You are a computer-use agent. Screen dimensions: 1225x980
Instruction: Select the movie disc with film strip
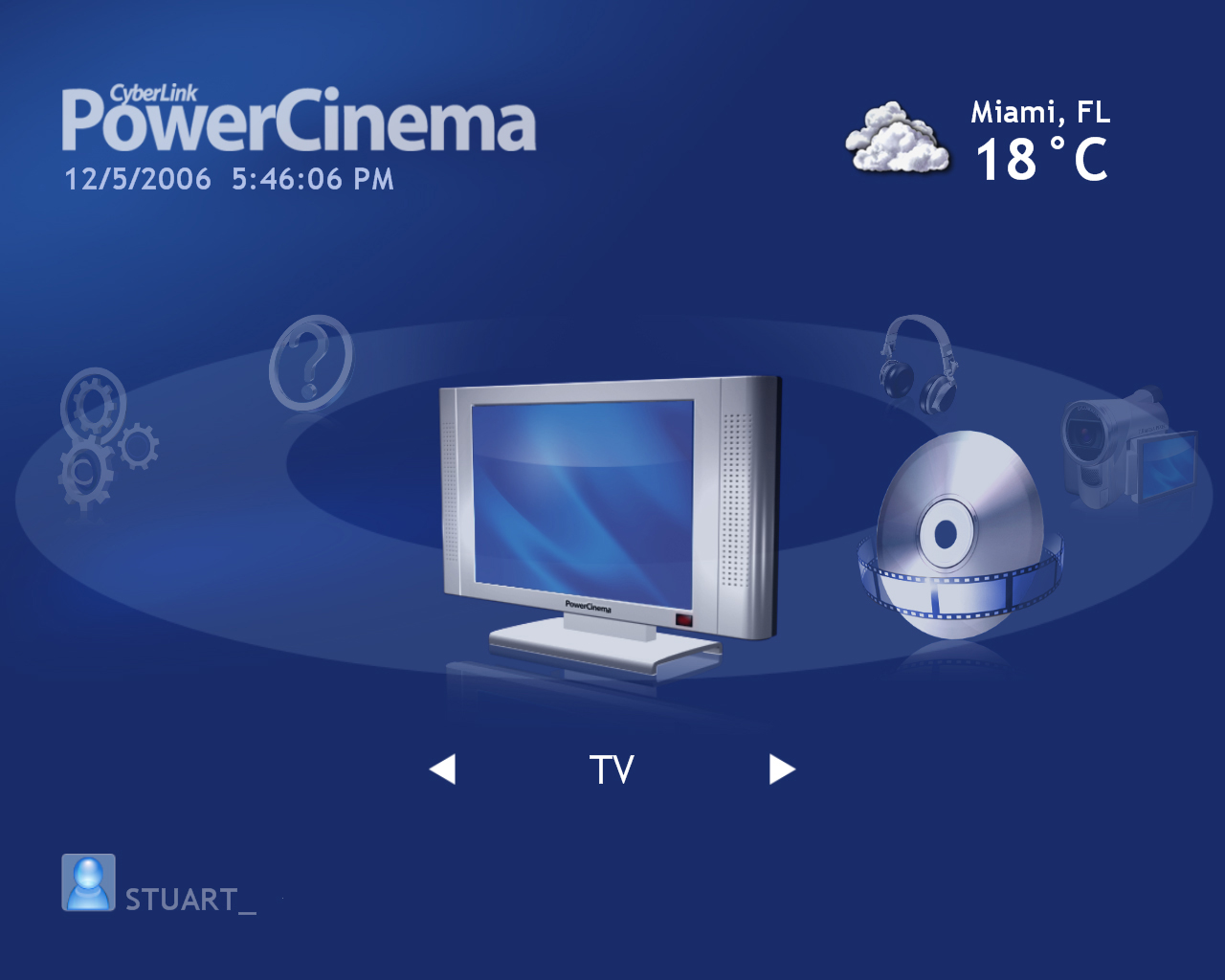tap(957, 536)
